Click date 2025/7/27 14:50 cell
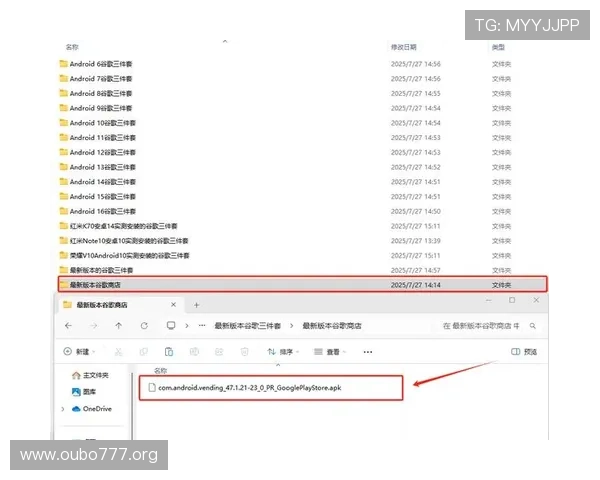Viewport: 600px width, 480px height. [415, 211]
